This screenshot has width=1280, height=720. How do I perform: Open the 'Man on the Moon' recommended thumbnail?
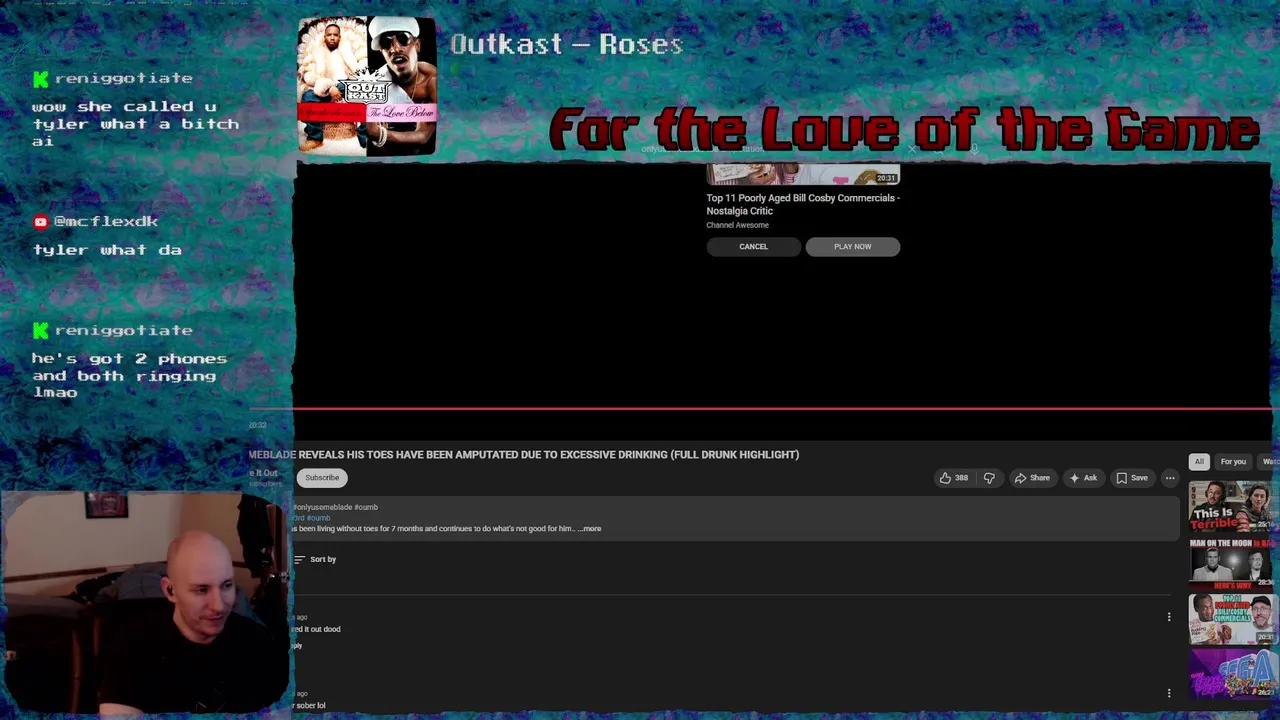pos(1232,563)
